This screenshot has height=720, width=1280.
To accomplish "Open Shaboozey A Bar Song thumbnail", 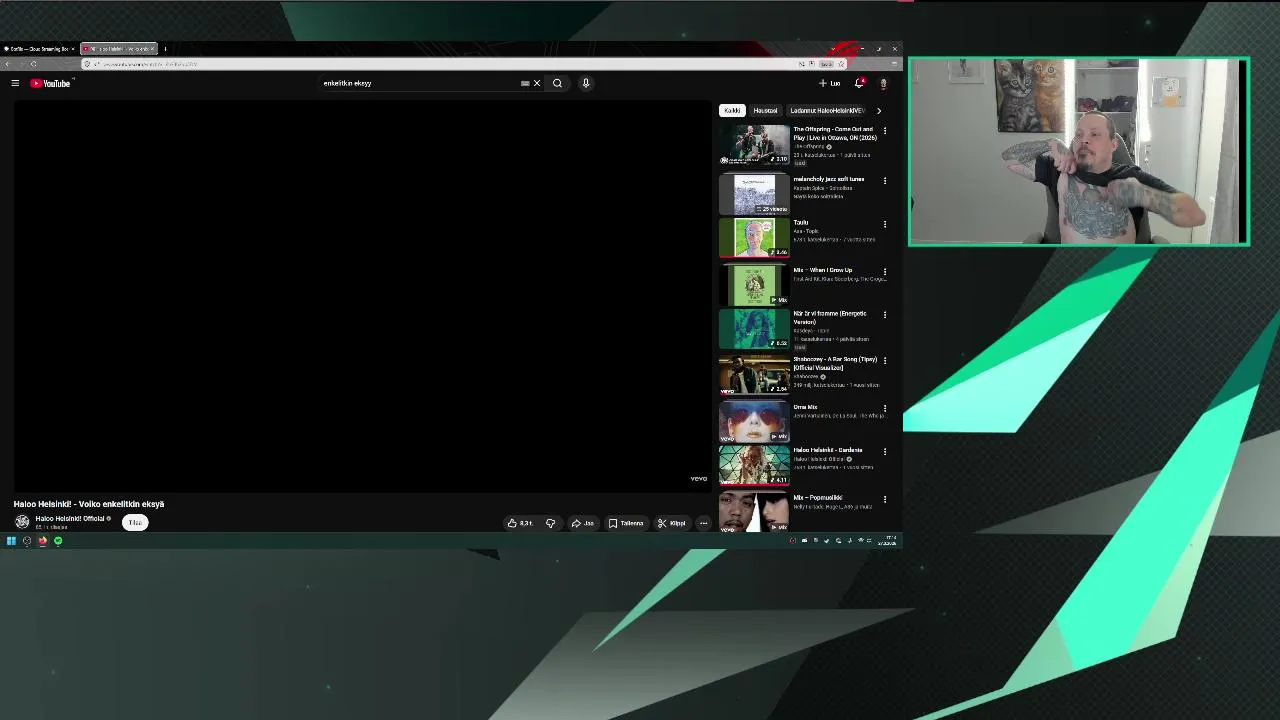I will coord(754,375).
